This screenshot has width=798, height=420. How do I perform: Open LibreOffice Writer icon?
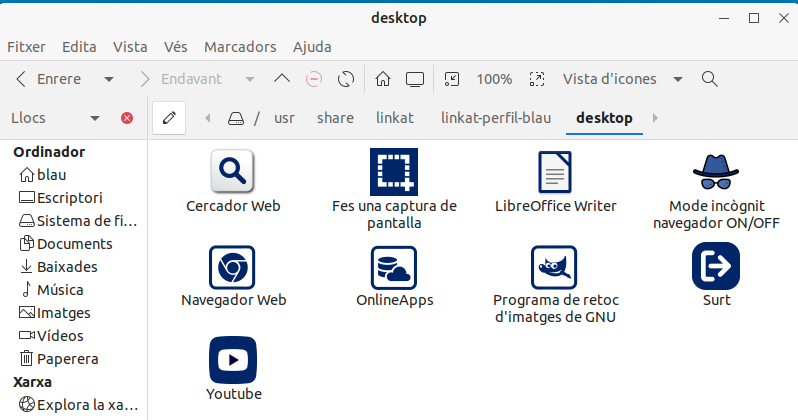click(555, 172)
